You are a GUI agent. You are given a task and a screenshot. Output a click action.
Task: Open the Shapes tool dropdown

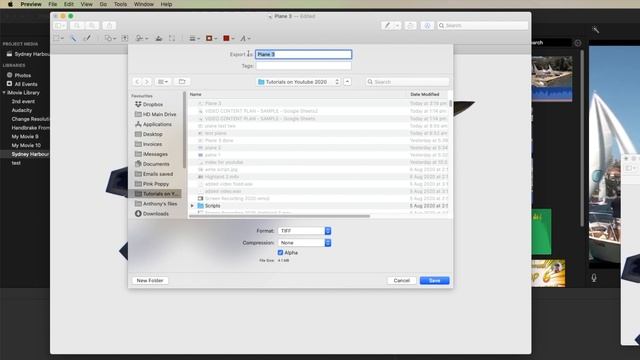point(110,38)
